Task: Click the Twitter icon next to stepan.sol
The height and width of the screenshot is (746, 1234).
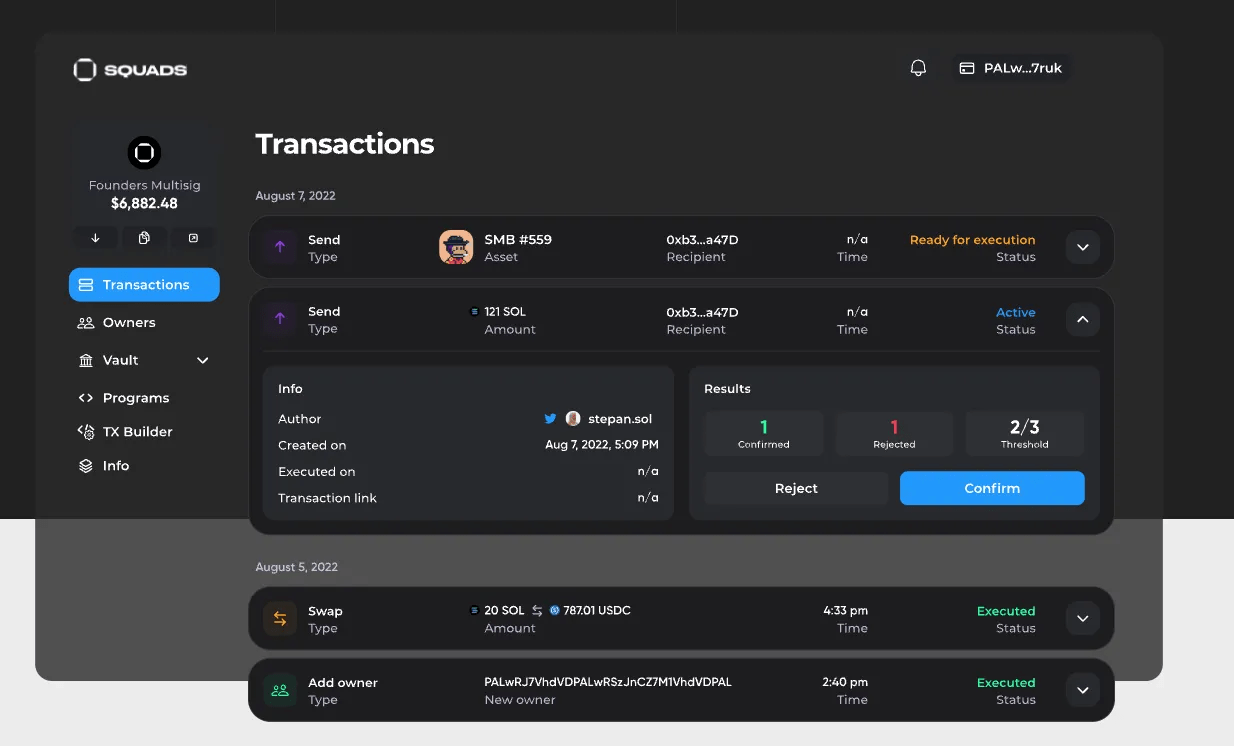Action: 550,418
